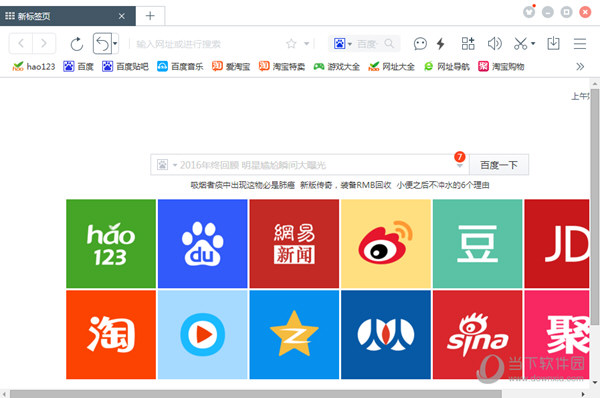The width and height of the screenshot is (600, 398).
Task: Mute sound with the speaker icon
Action: point(494,44)
